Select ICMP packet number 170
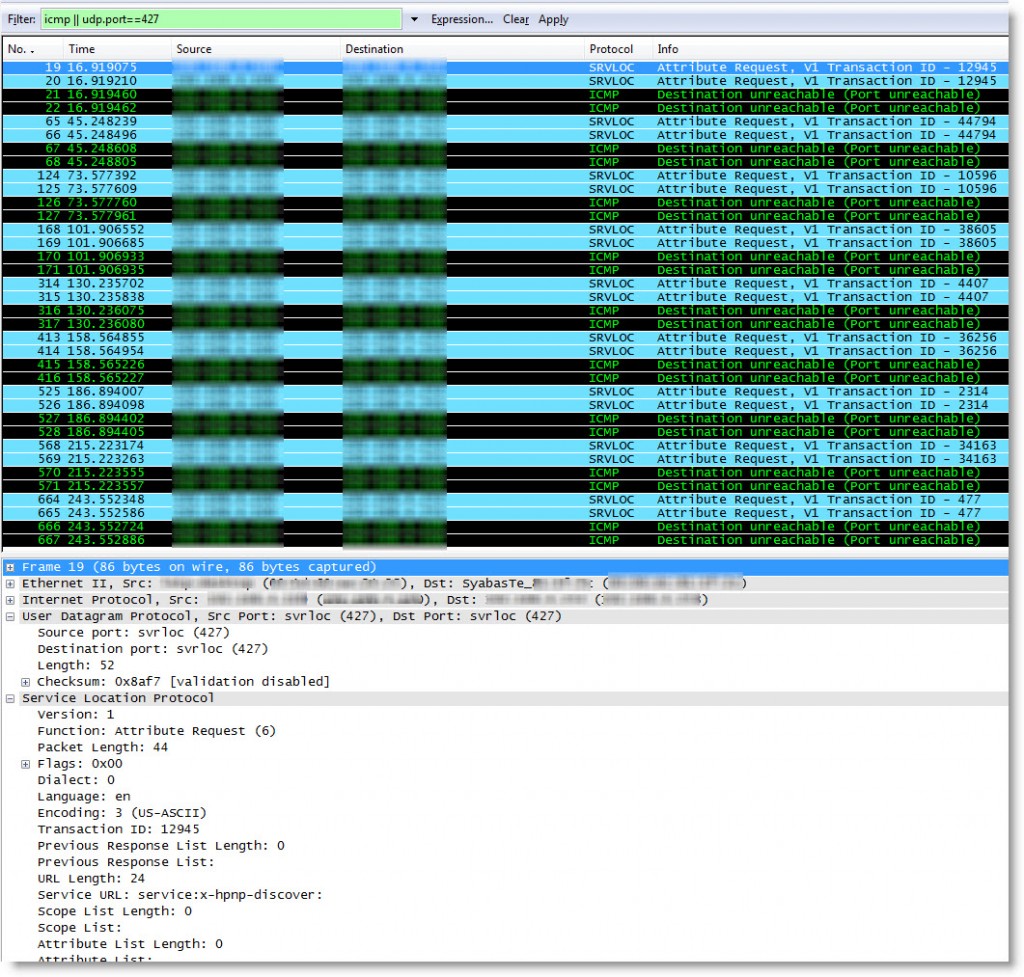This screenshot has height=977, width=1024. pos(505,257)
